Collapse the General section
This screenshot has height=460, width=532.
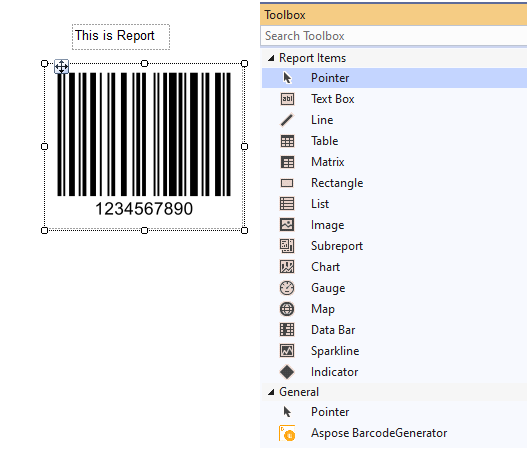click(x=271, y=392)
